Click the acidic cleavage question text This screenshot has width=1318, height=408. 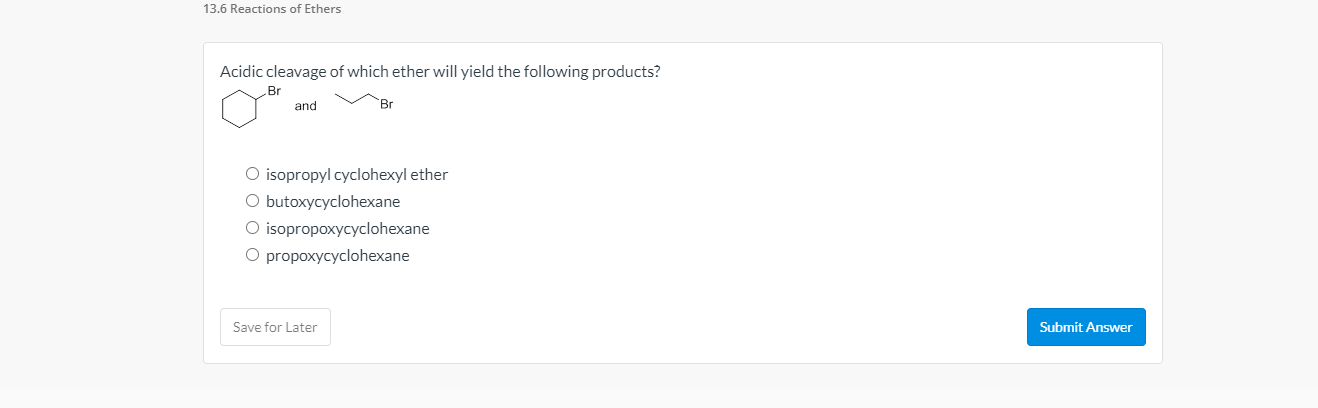click(x=439, y=73)
